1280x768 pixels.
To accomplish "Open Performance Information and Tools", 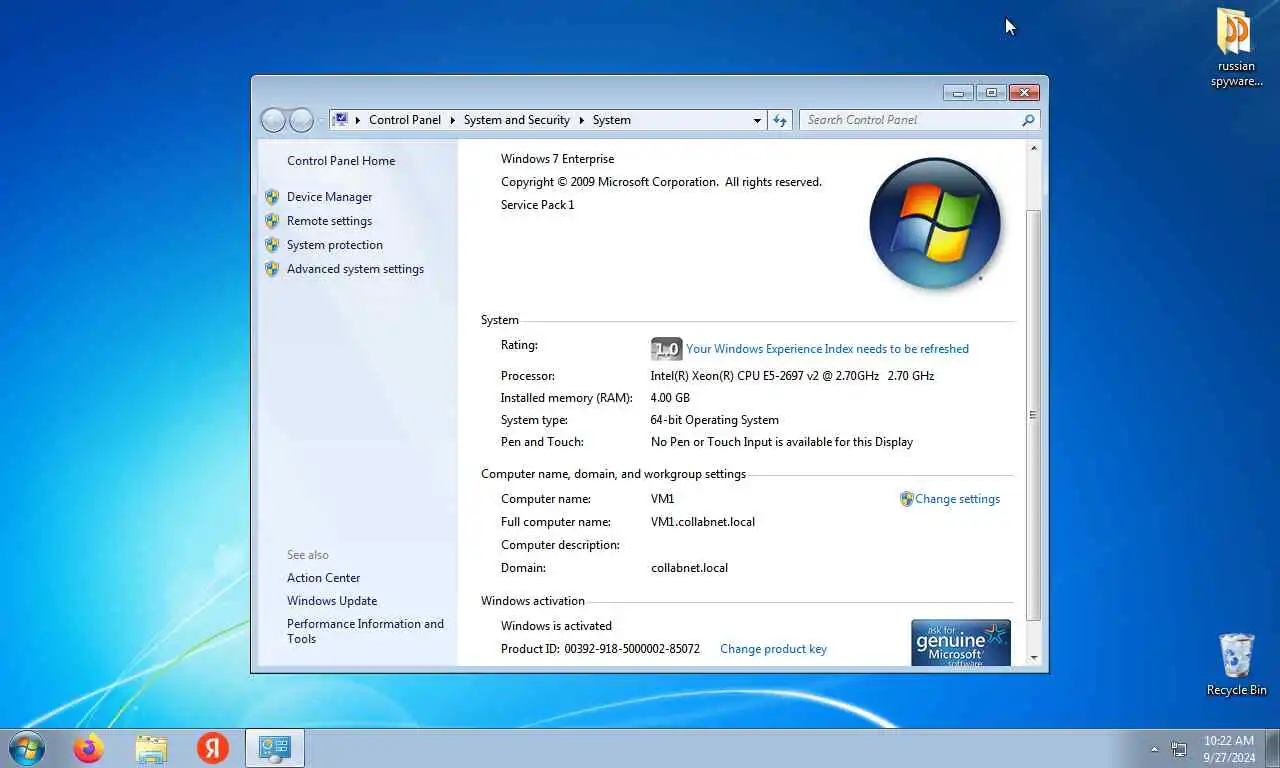I will tap(365, 631).
